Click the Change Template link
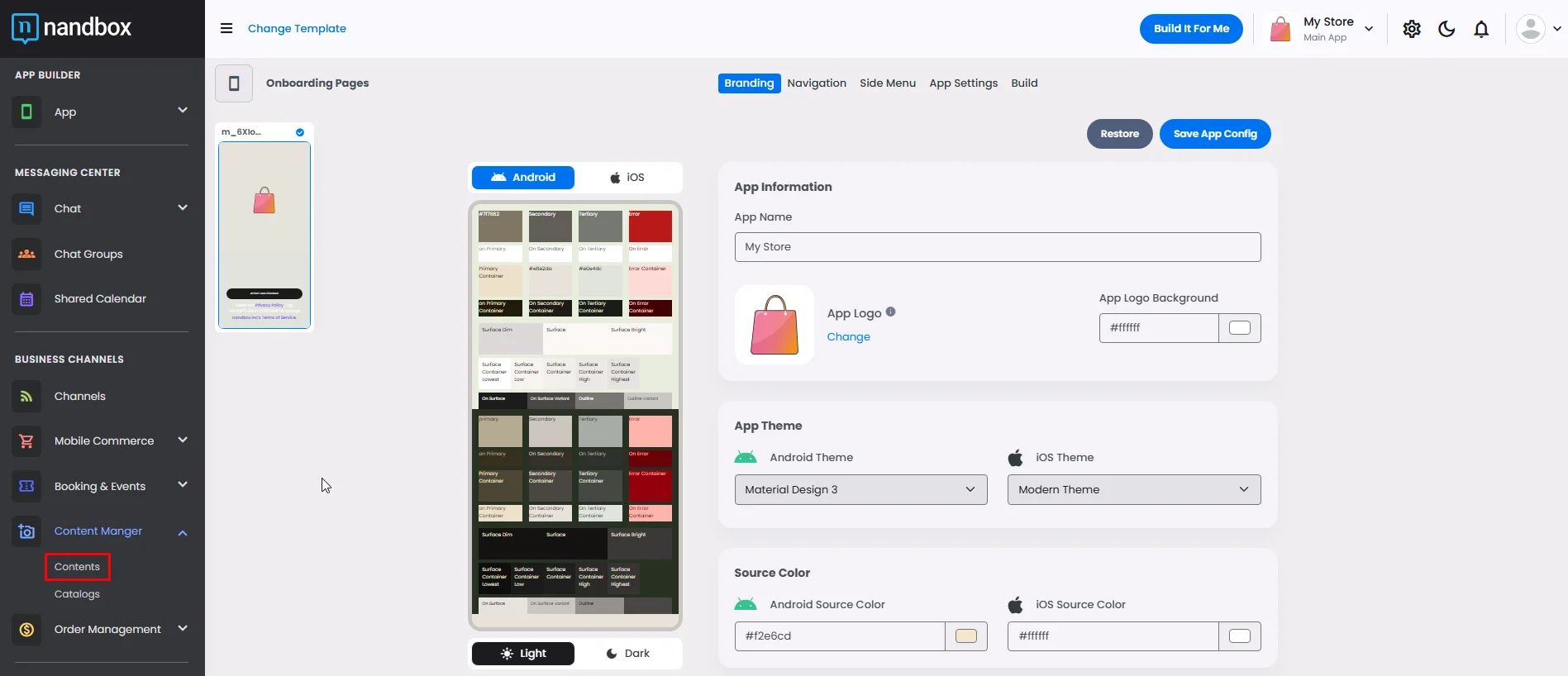This screenshot has height=676, width=1568. pyautogui.click(x=297, y=28)
